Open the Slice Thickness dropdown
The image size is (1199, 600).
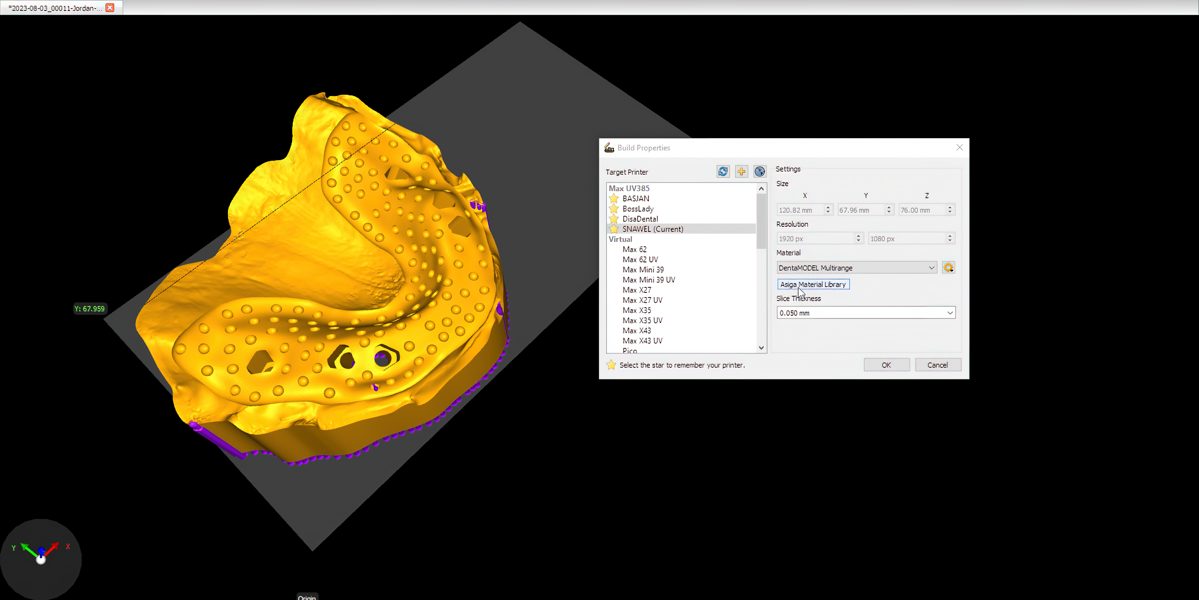click(x=866, y=313)
